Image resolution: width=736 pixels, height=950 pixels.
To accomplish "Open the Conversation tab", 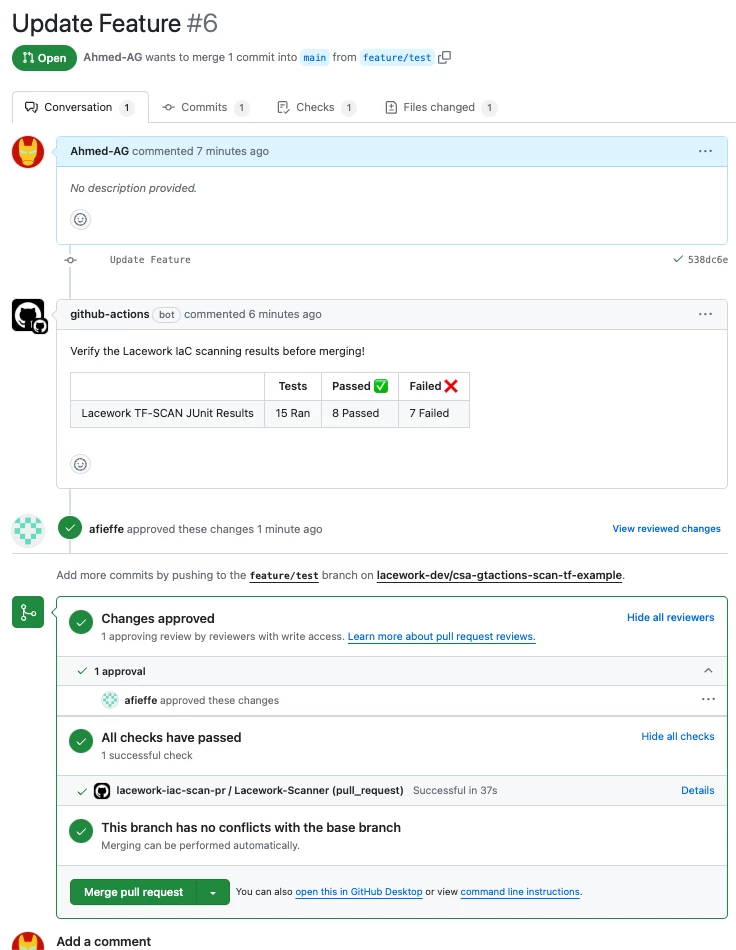I will (80, 107).
